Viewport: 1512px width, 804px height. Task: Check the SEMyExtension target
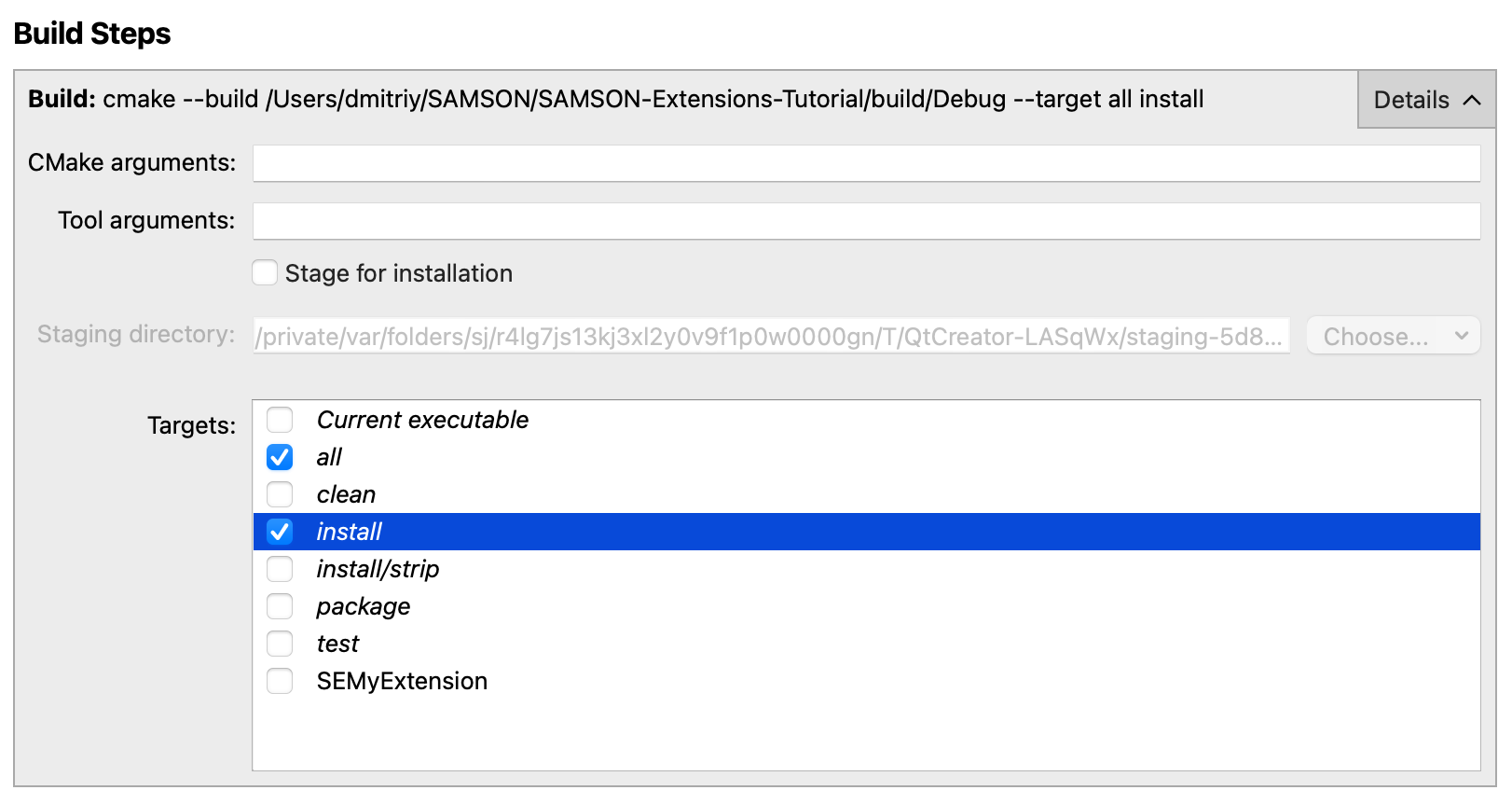280,681
